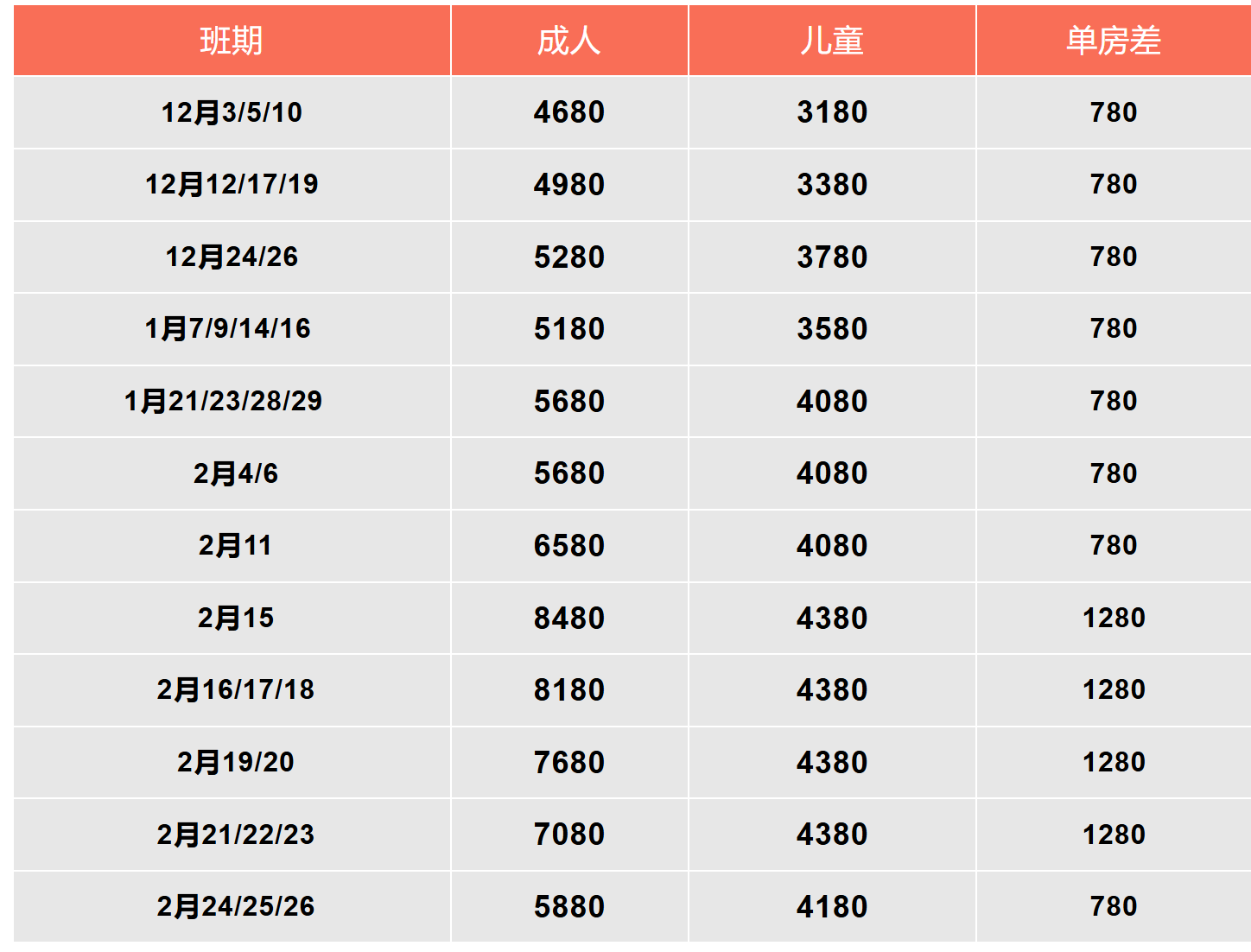Click child price 3580
Viewport: 1251px width, 952px height.
click(x=831, y=328)
